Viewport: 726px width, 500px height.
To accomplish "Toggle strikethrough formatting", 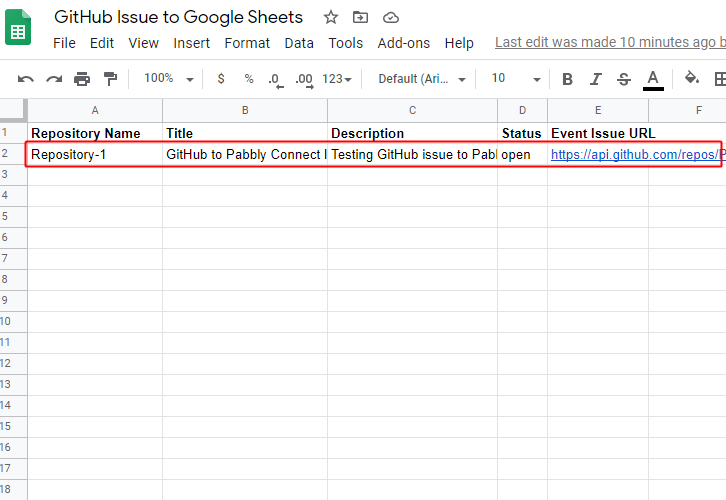I will click(x=624, y=79).
